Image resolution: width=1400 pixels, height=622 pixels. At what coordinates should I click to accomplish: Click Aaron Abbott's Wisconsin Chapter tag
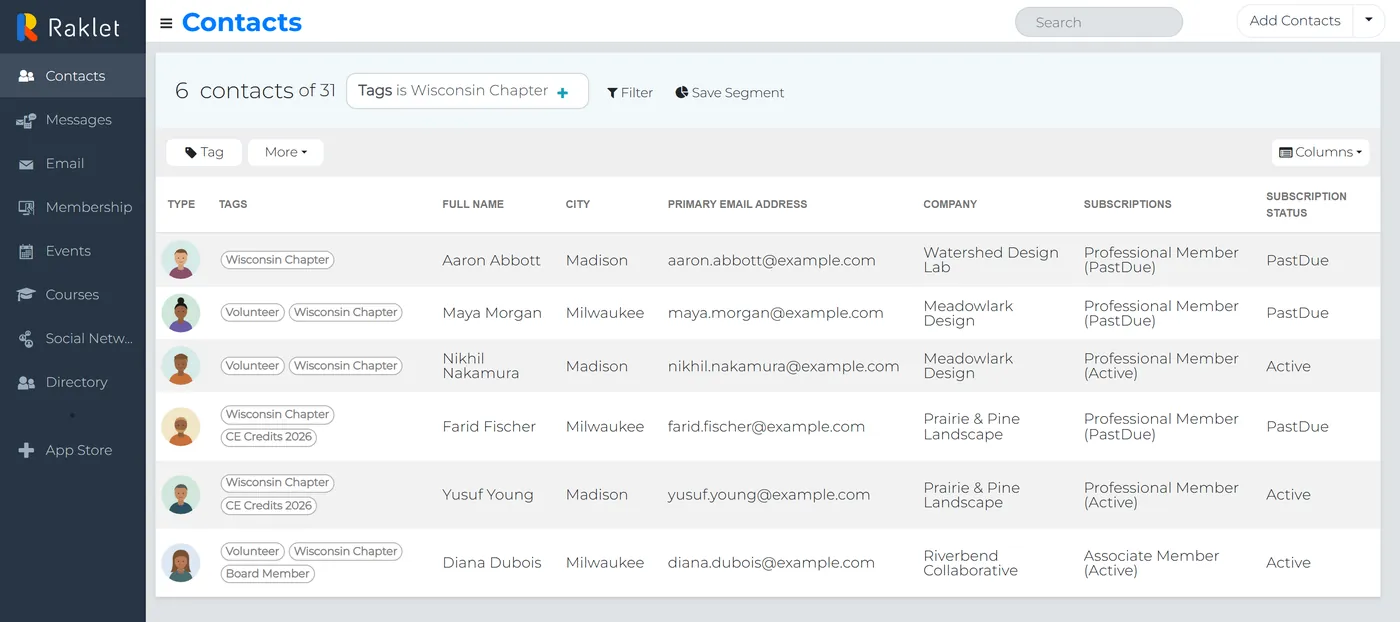click(277, 260)
